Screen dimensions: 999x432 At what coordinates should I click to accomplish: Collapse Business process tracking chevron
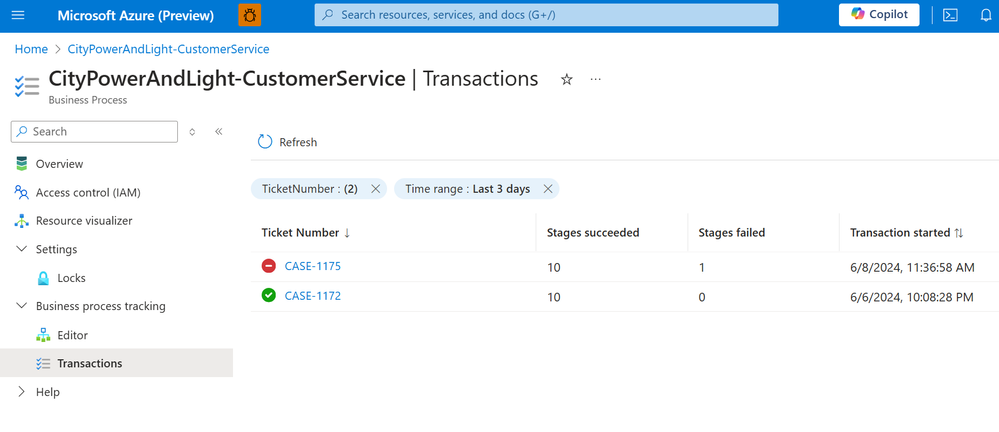[x=22, y=306]
